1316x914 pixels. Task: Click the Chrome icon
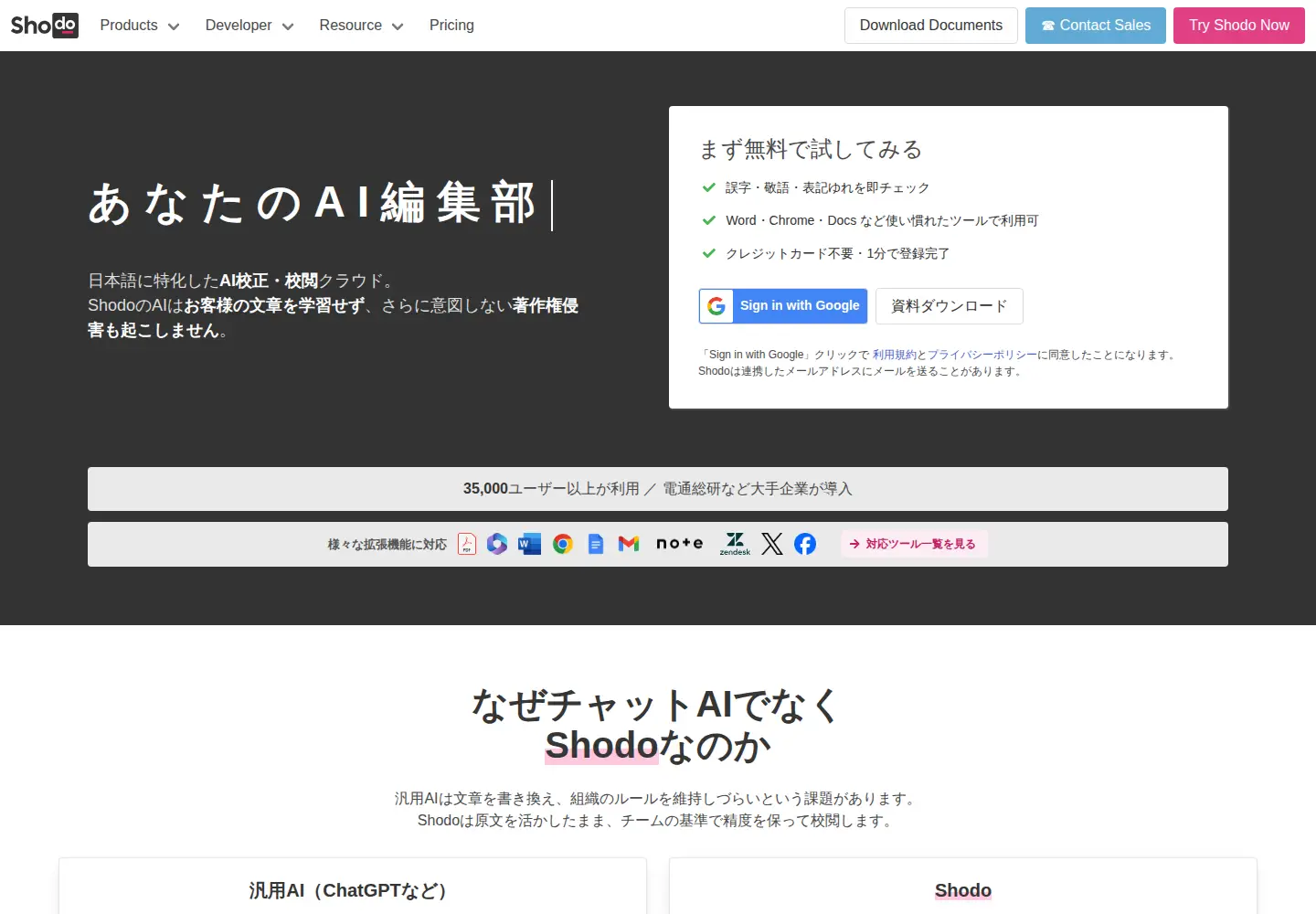(x=563, y=544)
